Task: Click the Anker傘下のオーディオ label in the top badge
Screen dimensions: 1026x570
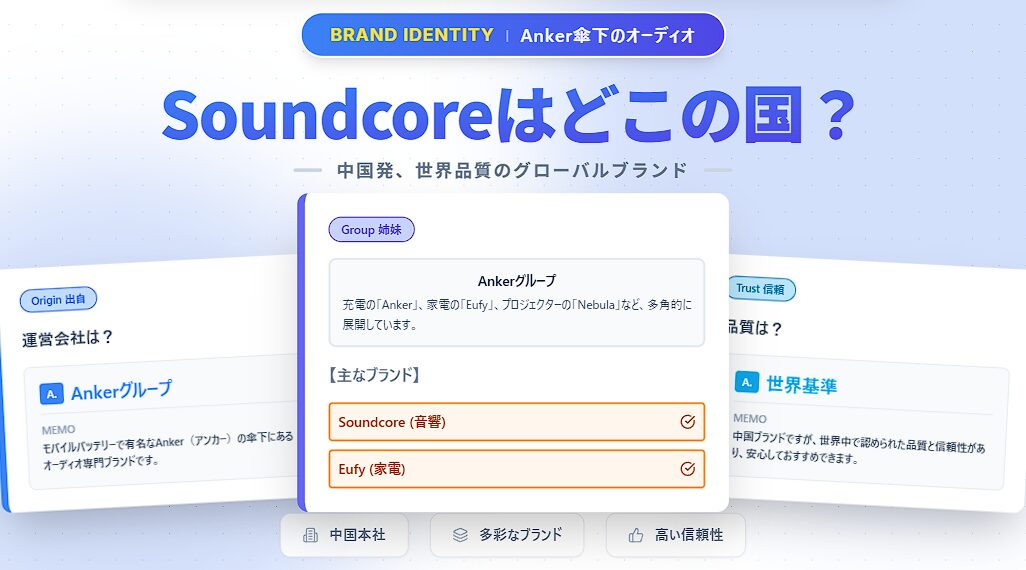Action: (x=607, y=36)
